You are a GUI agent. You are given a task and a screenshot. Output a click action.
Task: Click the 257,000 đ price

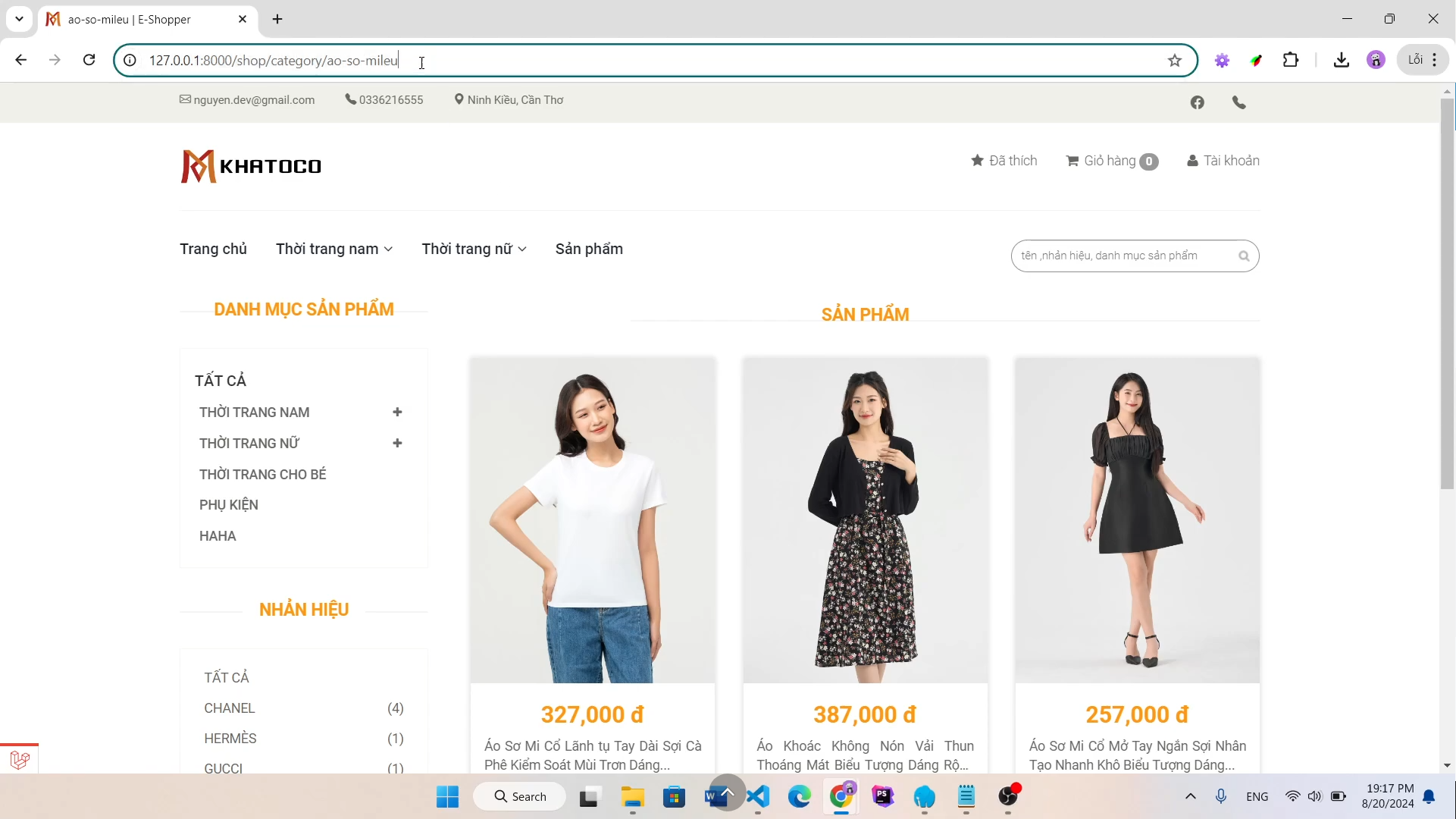point(1138,714)
